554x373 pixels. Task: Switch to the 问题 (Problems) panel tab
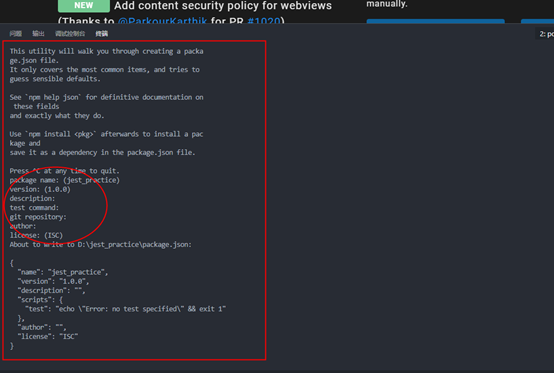click(x=16, y=34)
